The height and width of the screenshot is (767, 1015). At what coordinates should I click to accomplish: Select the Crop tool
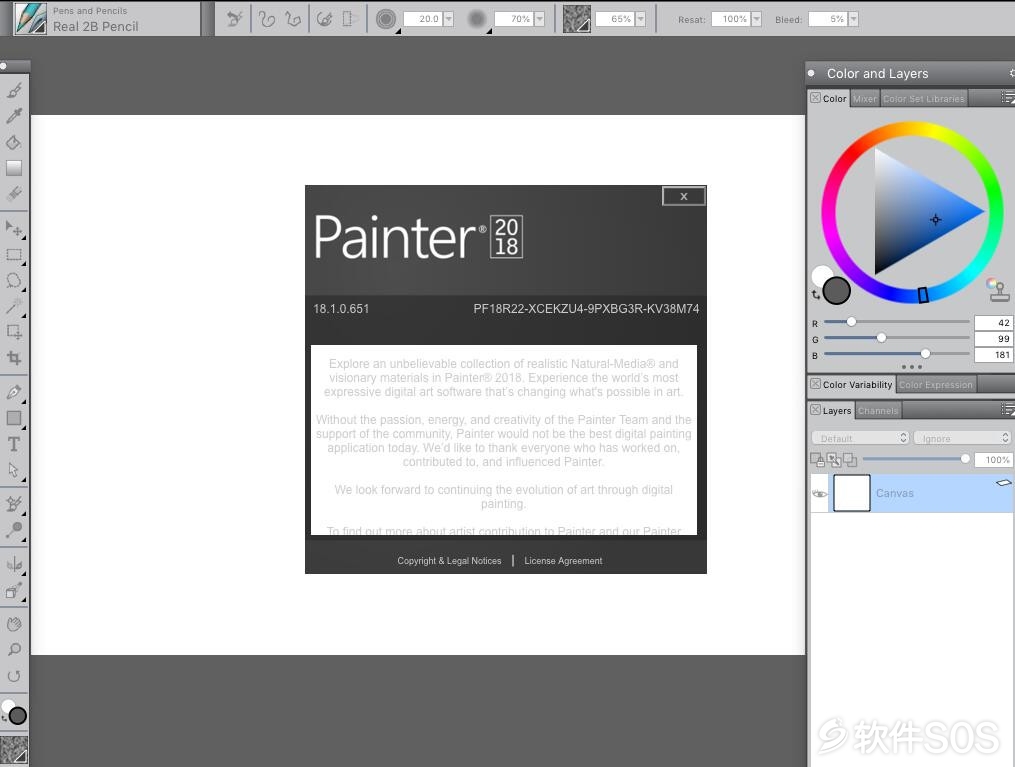pos(14,358)
